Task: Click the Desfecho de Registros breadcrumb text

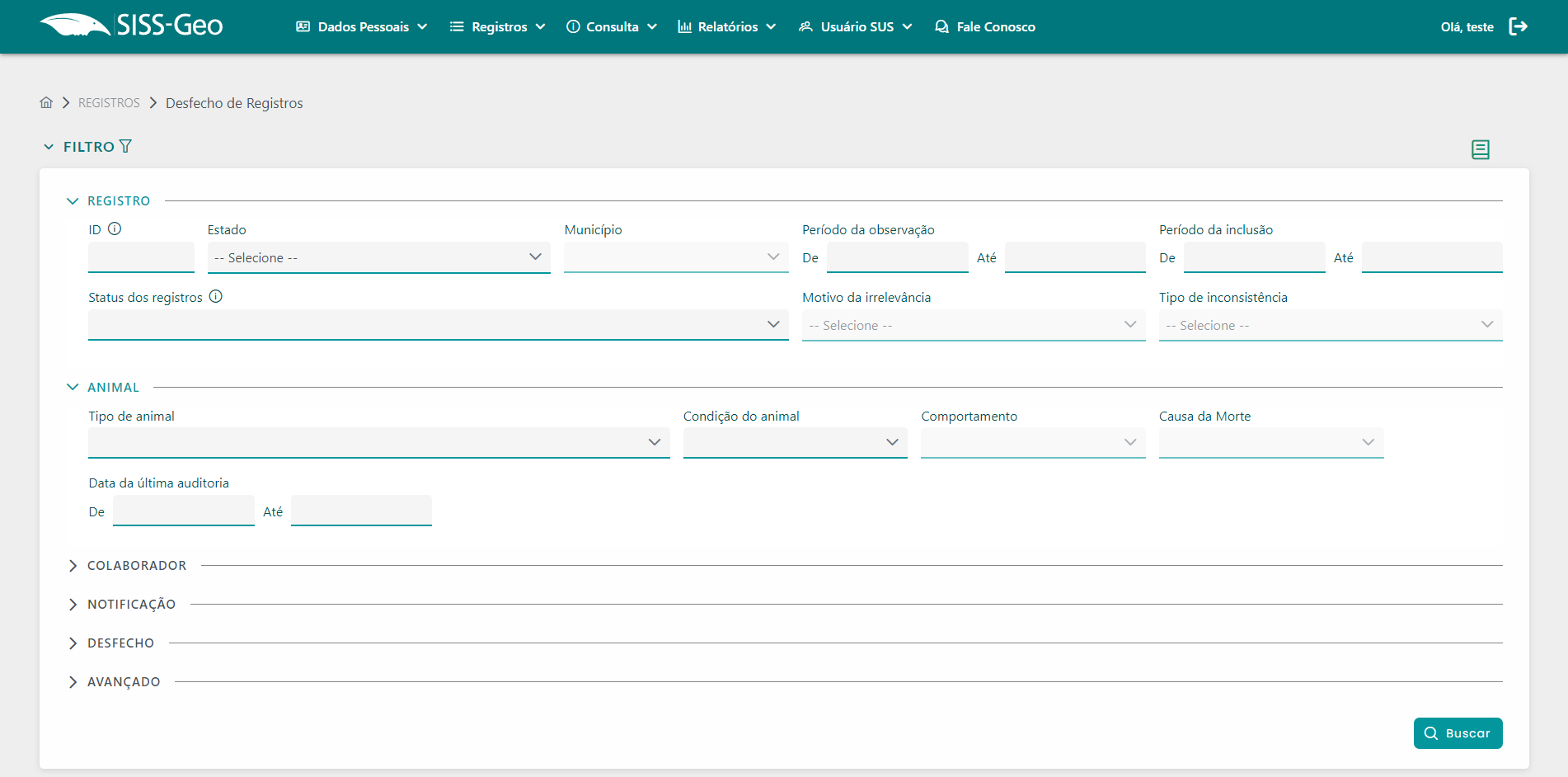Action: point(234,103)
